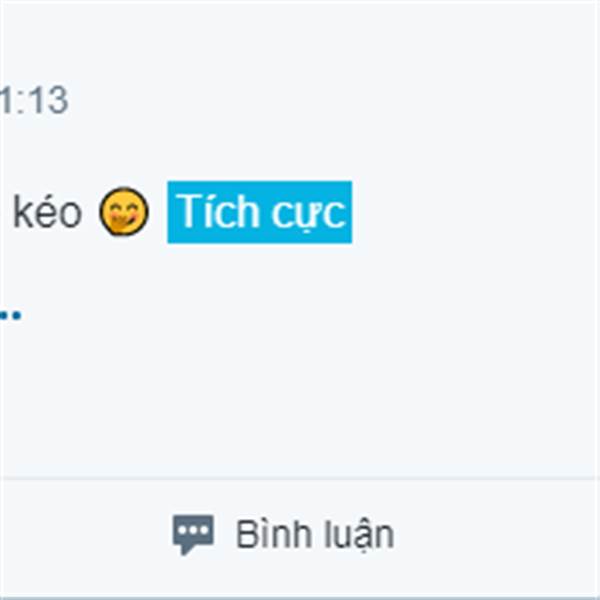Click the orange emoji next to Tích cực
This screenshot has width=600, height=600.
pyautogui.click(x=124, y=211)
